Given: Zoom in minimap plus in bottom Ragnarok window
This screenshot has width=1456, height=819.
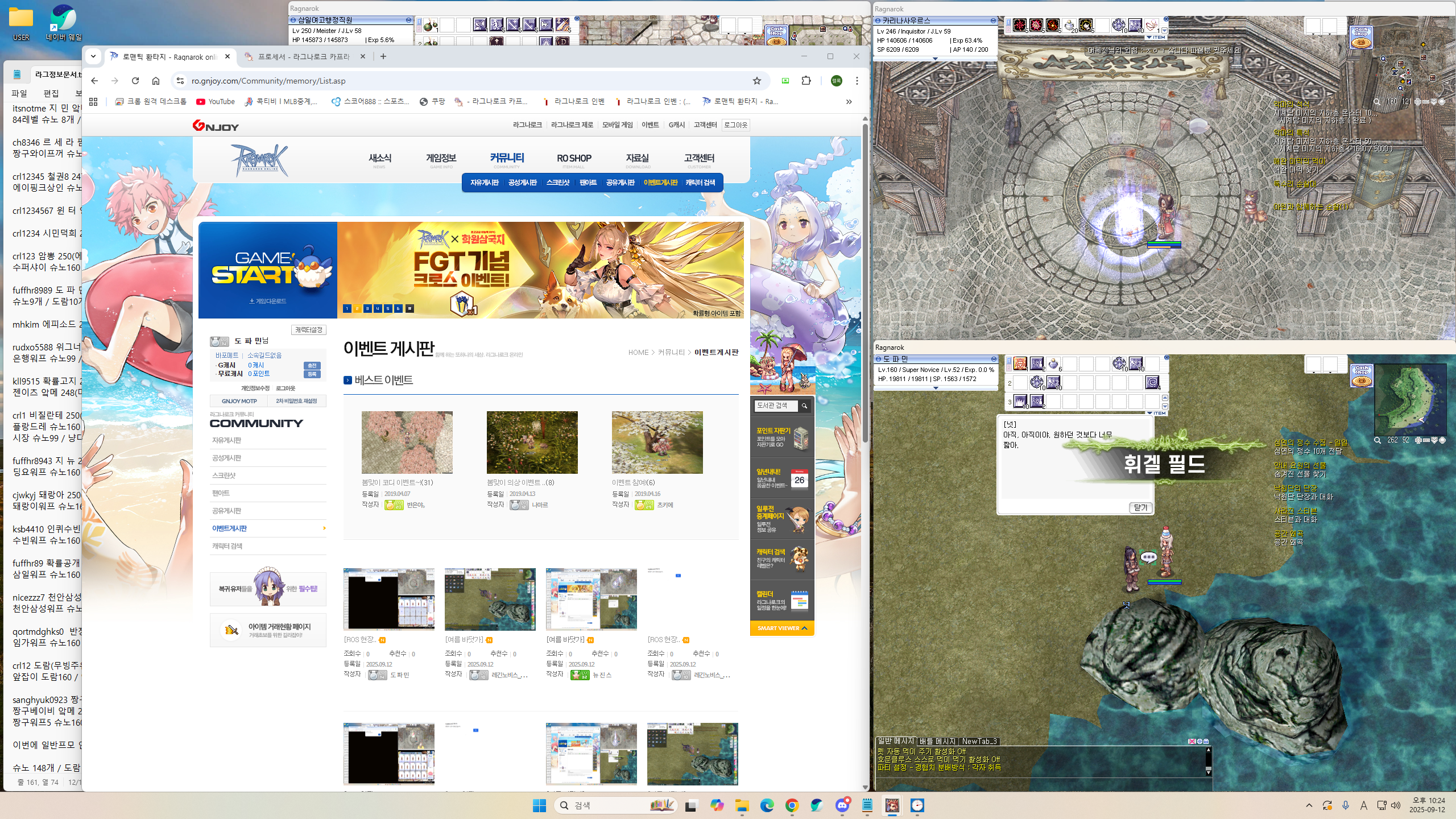Looking at the screenshot, I should pos(1419,440).
